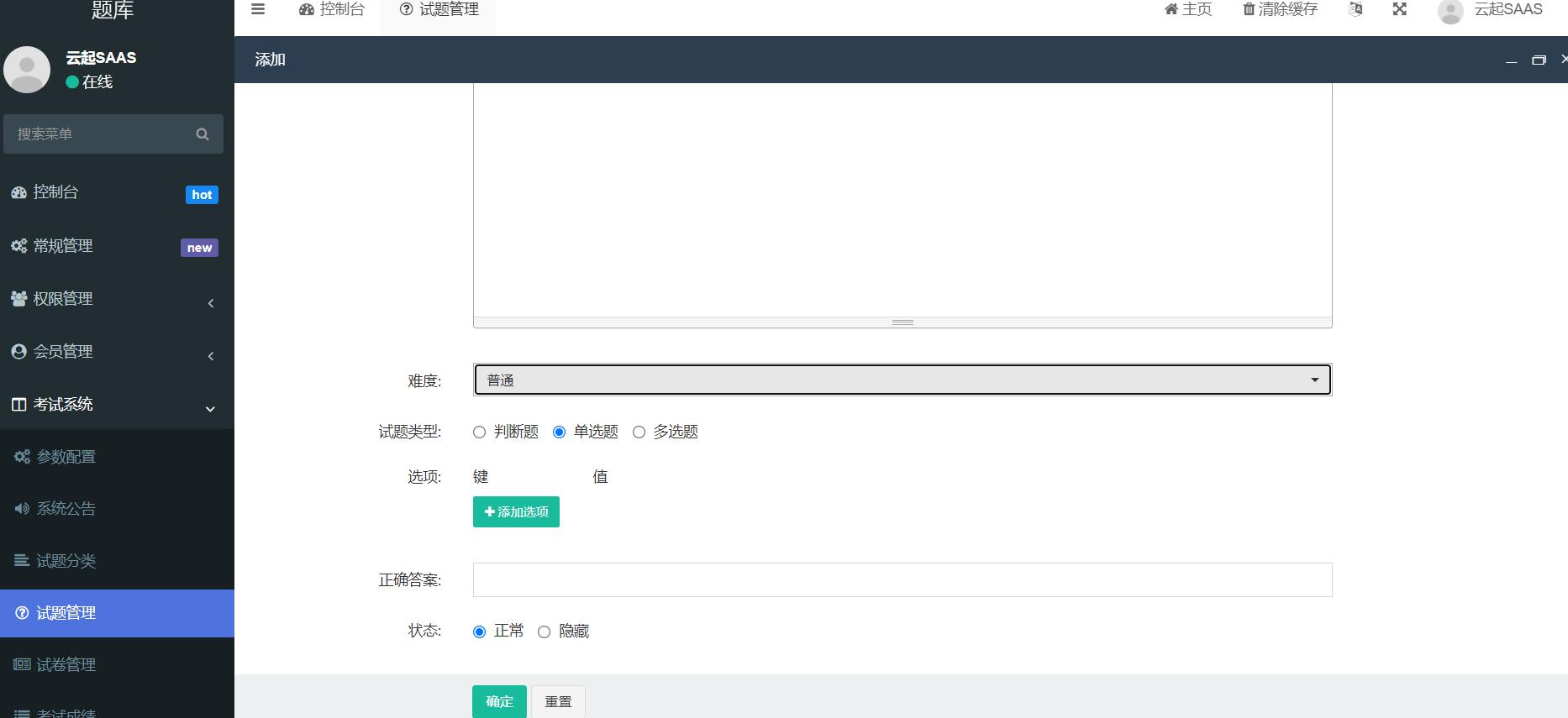The height and width of the screenshot is (718, 1568).
Task: Click the 参数配置 gears icon
Action: click(23, 457)
